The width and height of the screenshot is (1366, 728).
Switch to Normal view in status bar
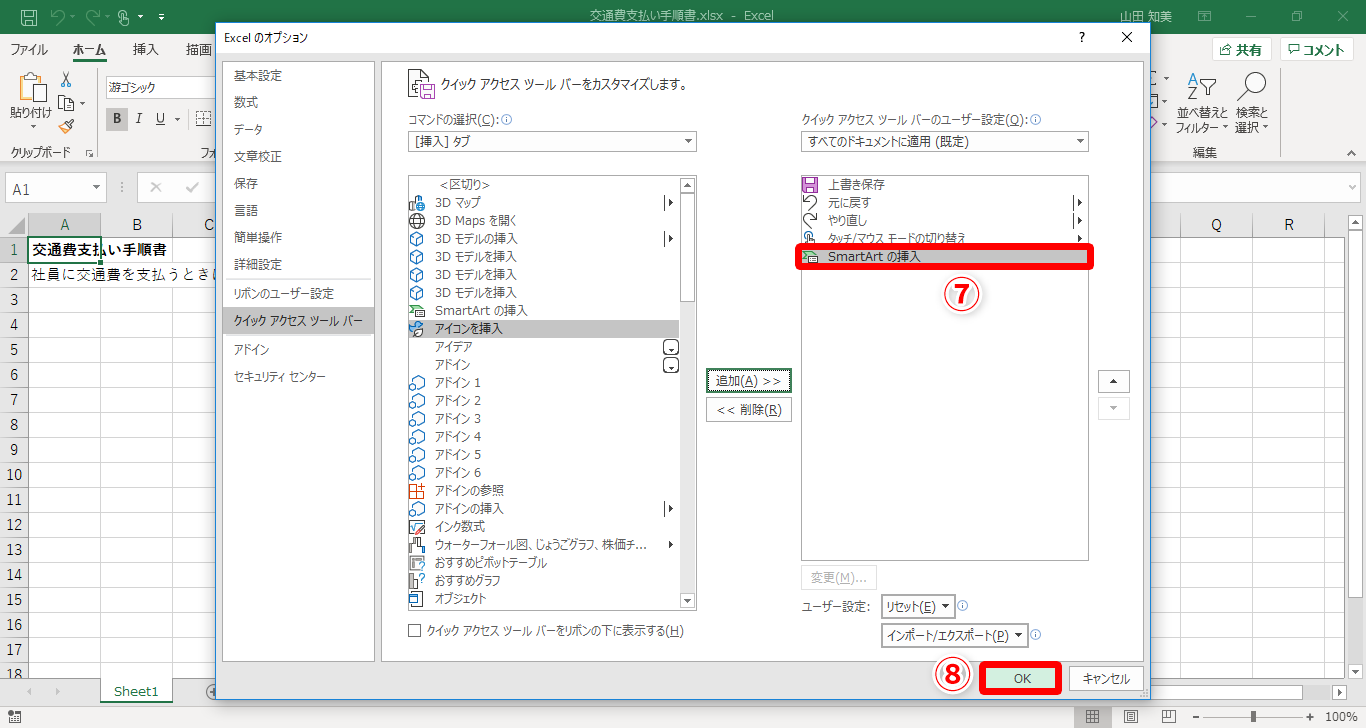[1093, 716]
